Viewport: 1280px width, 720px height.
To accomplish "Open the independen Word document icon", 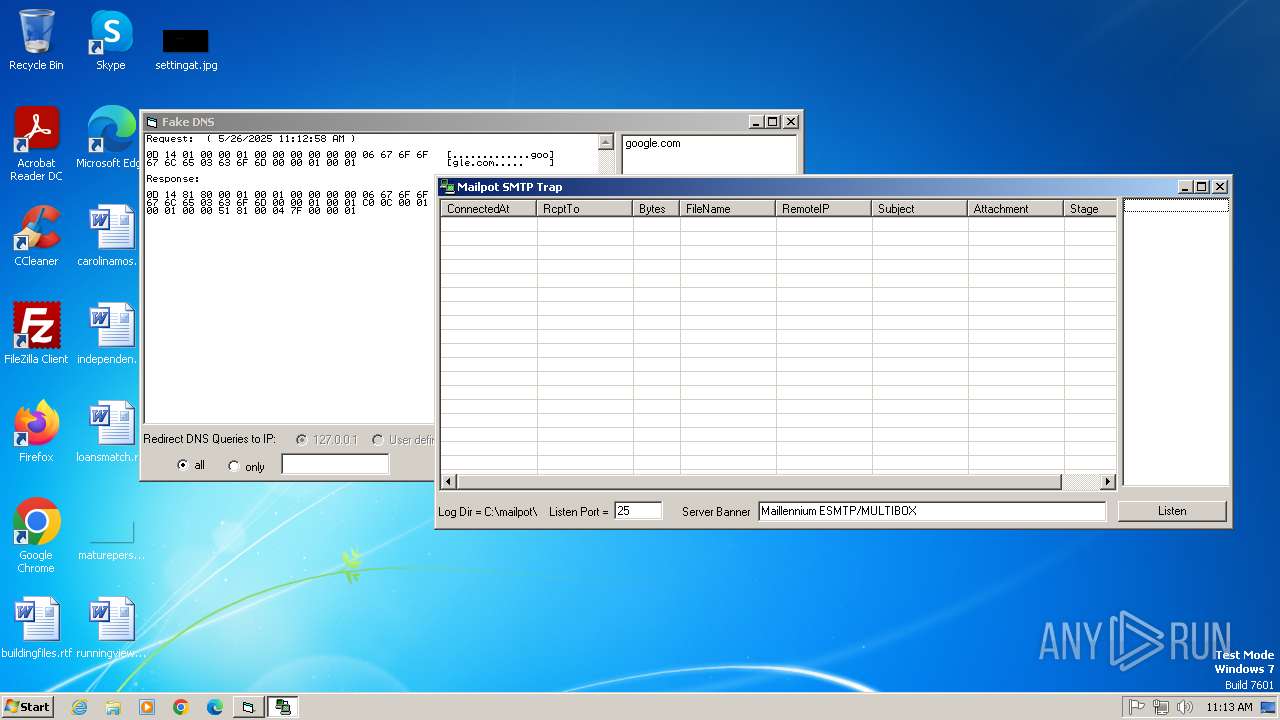I will (x=110, y=334).
